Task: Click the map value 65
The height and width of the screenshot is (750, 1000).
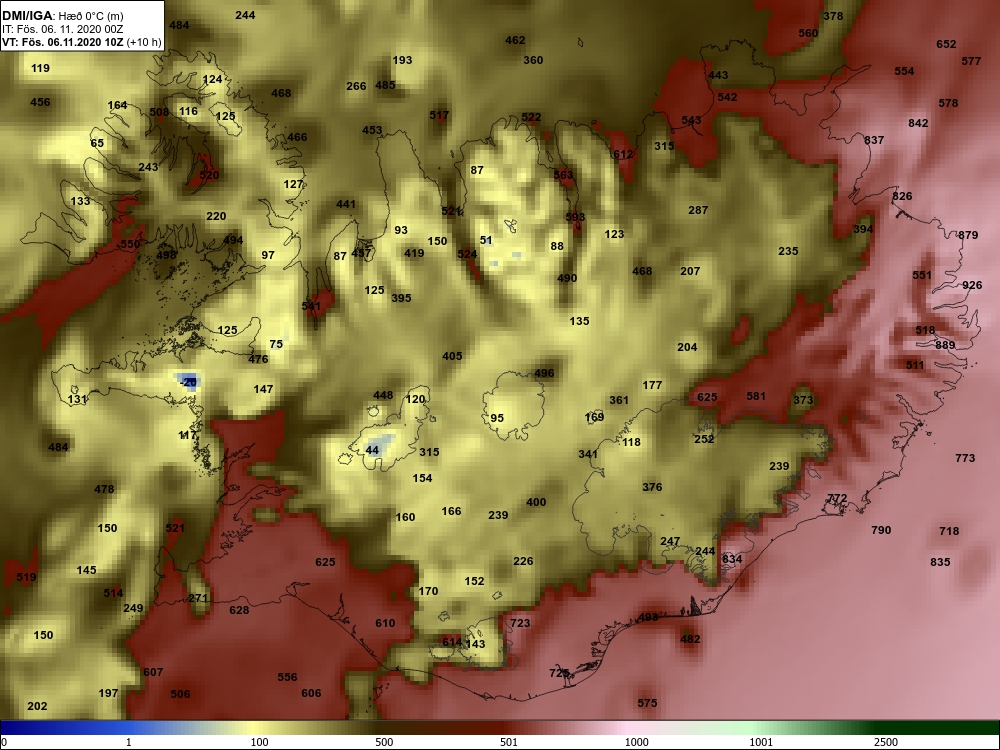Action: 97,143
